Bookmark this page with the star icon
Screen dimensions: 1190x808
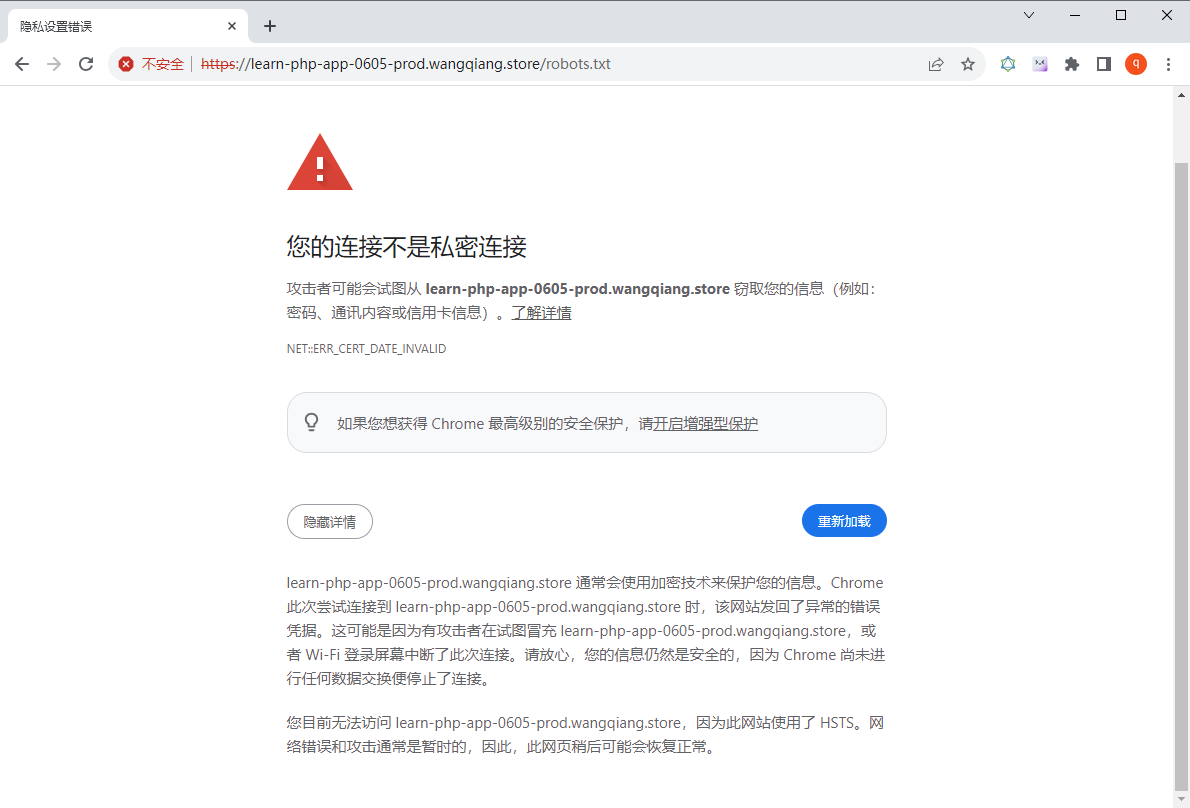(x=968, y=64)
